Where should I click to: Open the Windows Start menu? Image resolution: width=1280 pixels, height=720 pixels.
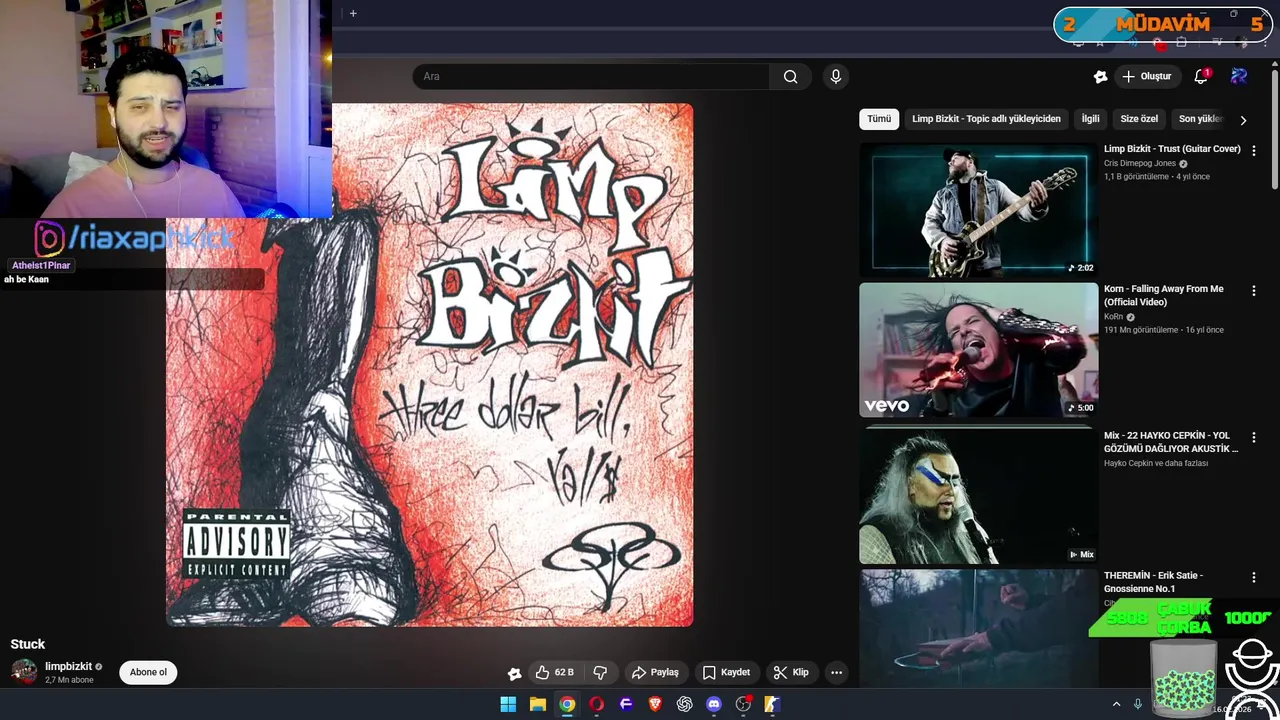[508, 704]
